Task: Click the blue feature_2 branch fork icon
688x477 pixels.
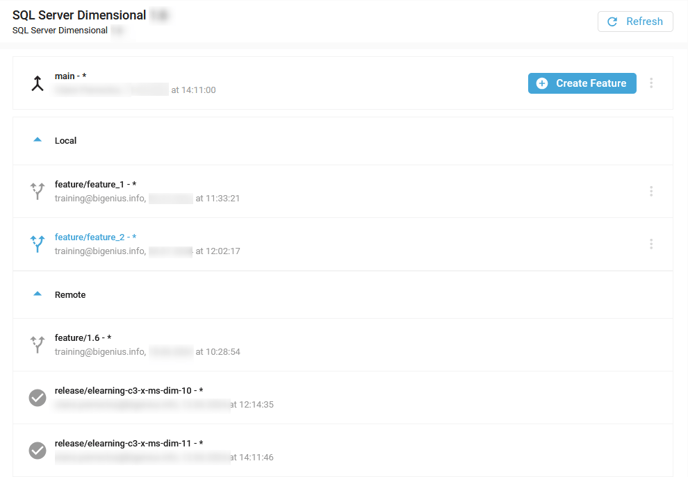Action: (37, 244)
